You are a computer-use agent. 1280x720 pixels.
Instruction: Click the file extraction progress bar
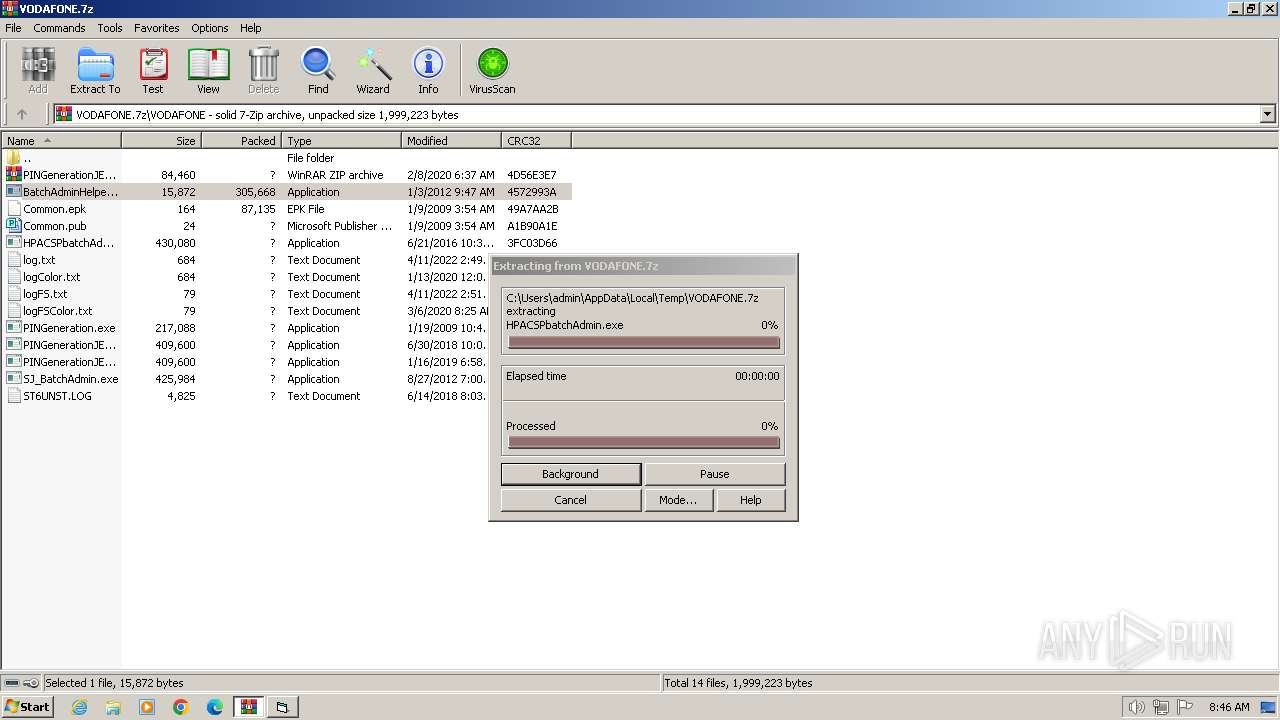coord(643,342)
